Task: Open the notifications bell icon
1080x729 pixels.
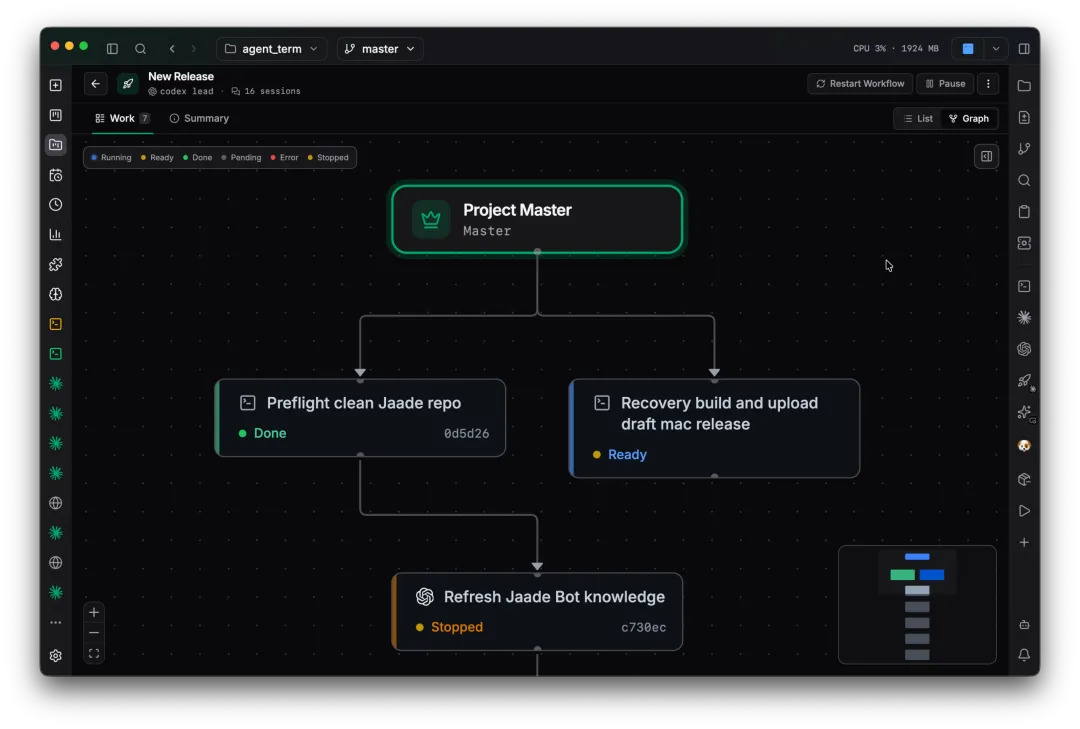Action: pyautogui.click(x=1024, y=655)
